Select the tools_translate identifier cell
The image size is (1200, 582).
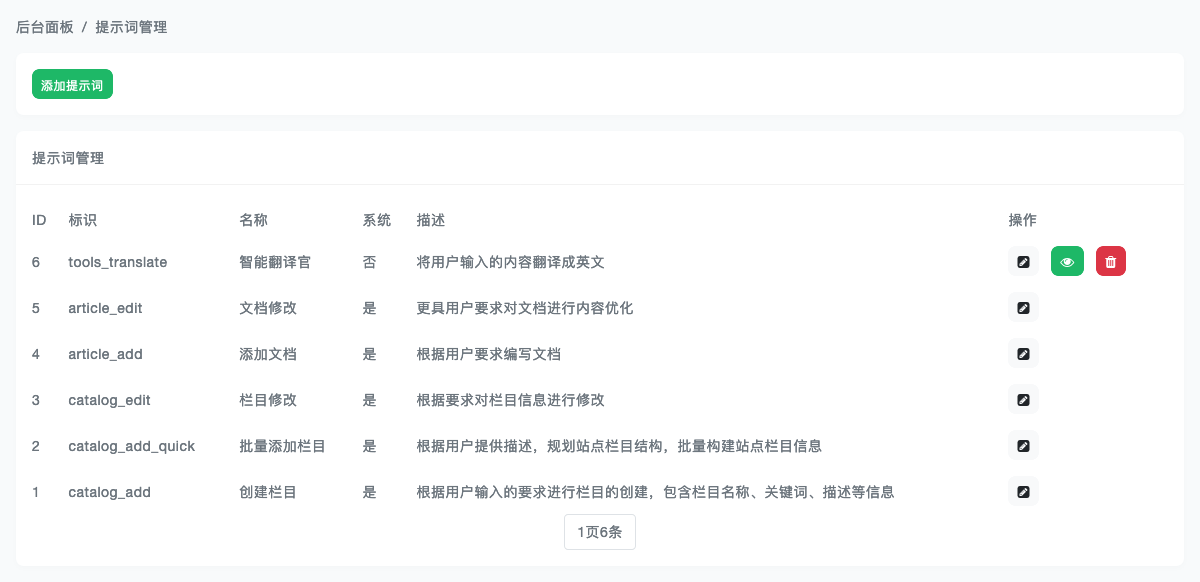click(118, 262)
